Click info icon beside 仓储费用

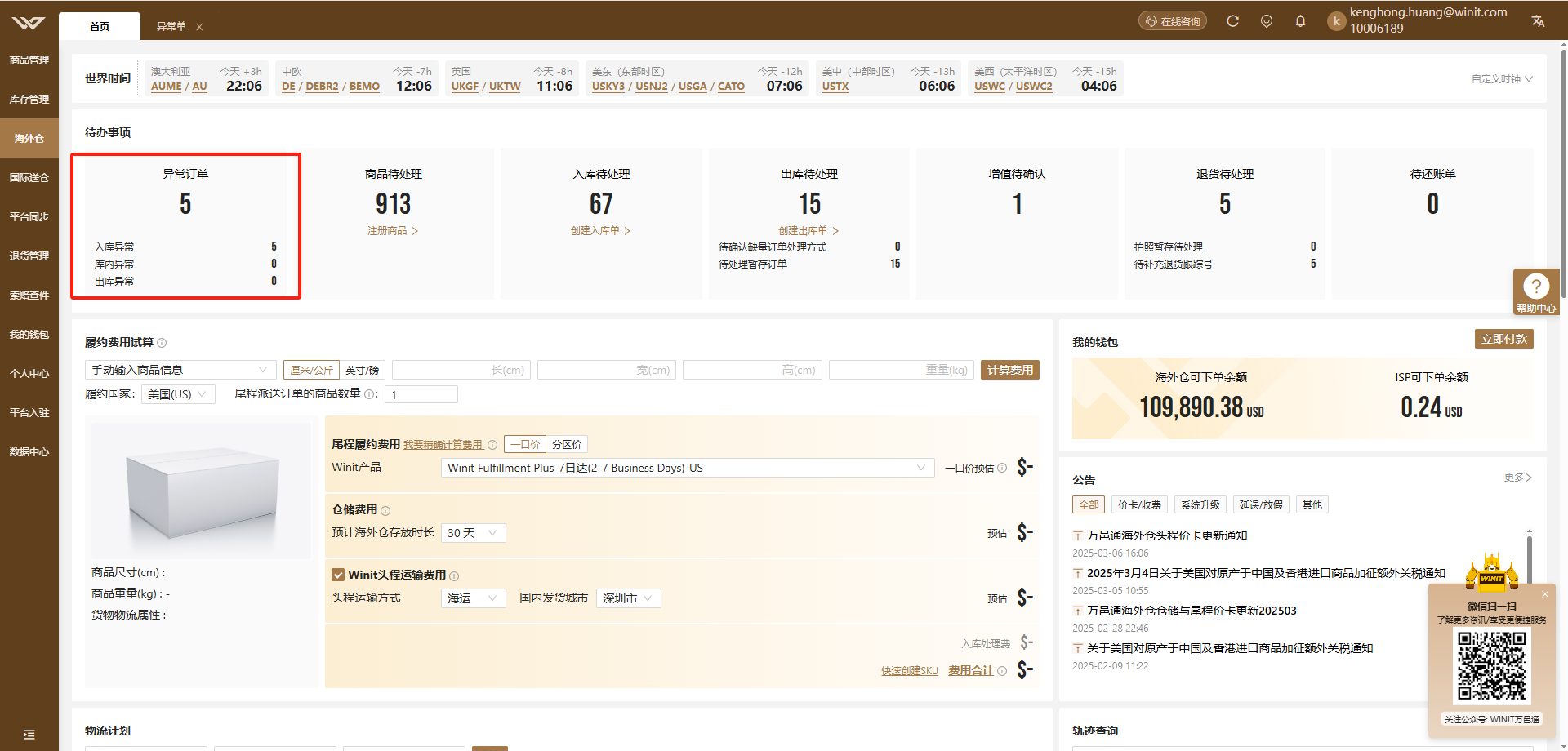coord(385,511)
